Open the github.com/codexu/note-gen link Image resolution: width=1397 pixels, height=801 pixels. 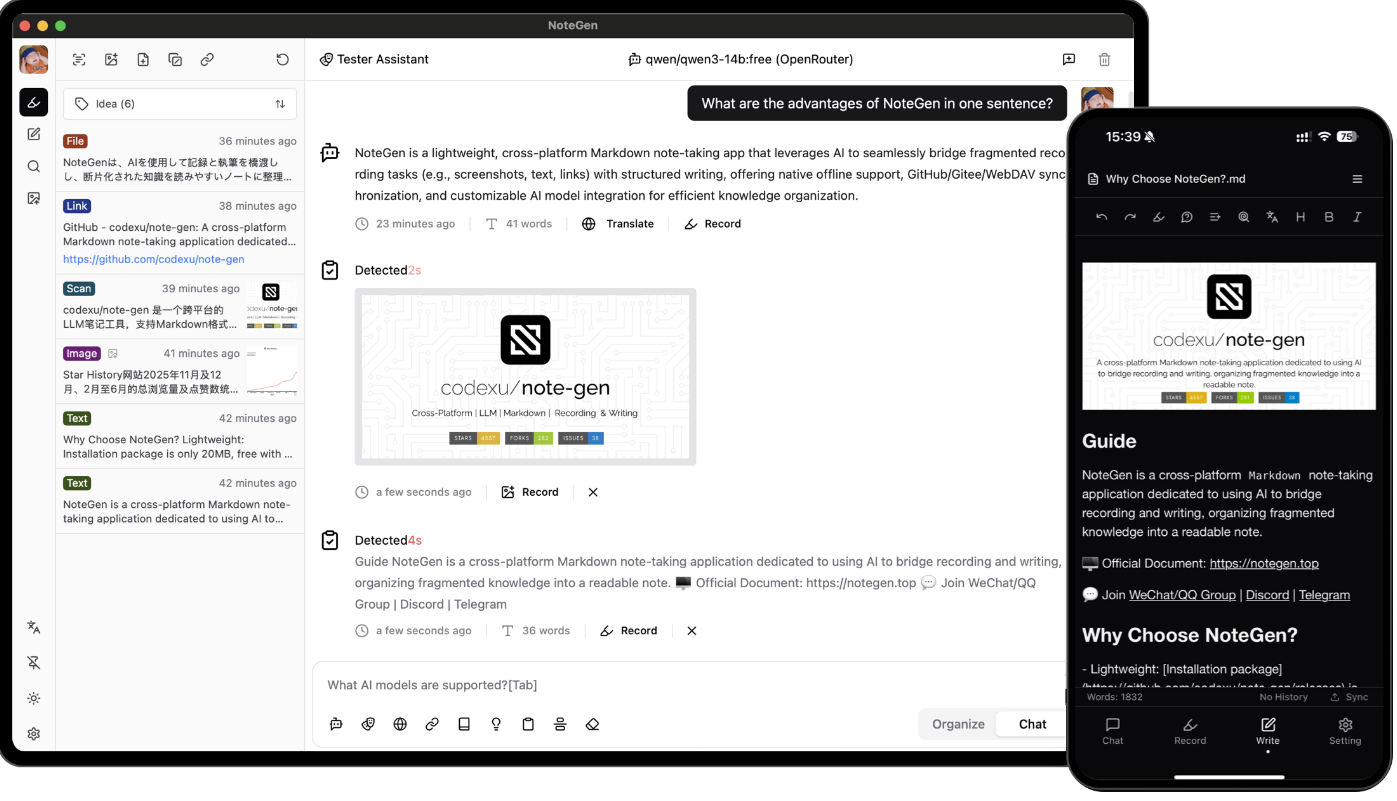tap(154, 259)
